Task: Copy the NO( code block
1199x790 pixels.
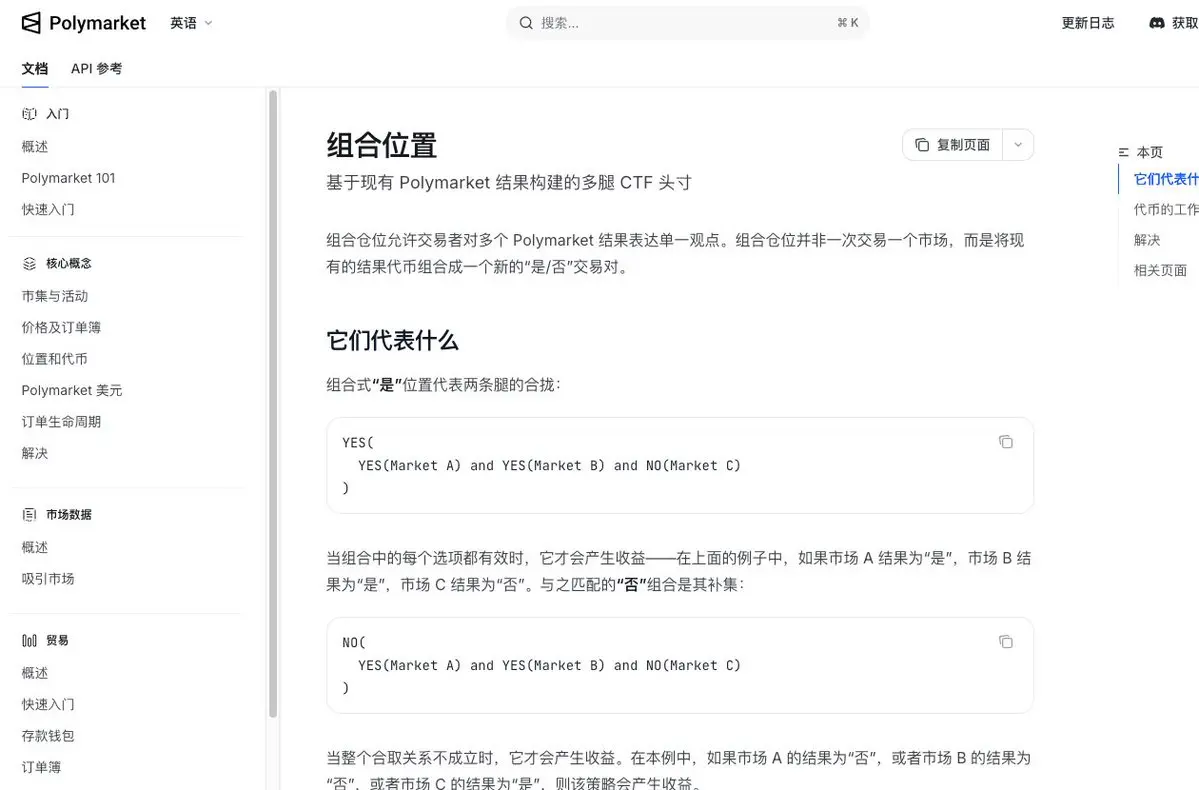Action: pyautogui.click(x=1006, y=642)
